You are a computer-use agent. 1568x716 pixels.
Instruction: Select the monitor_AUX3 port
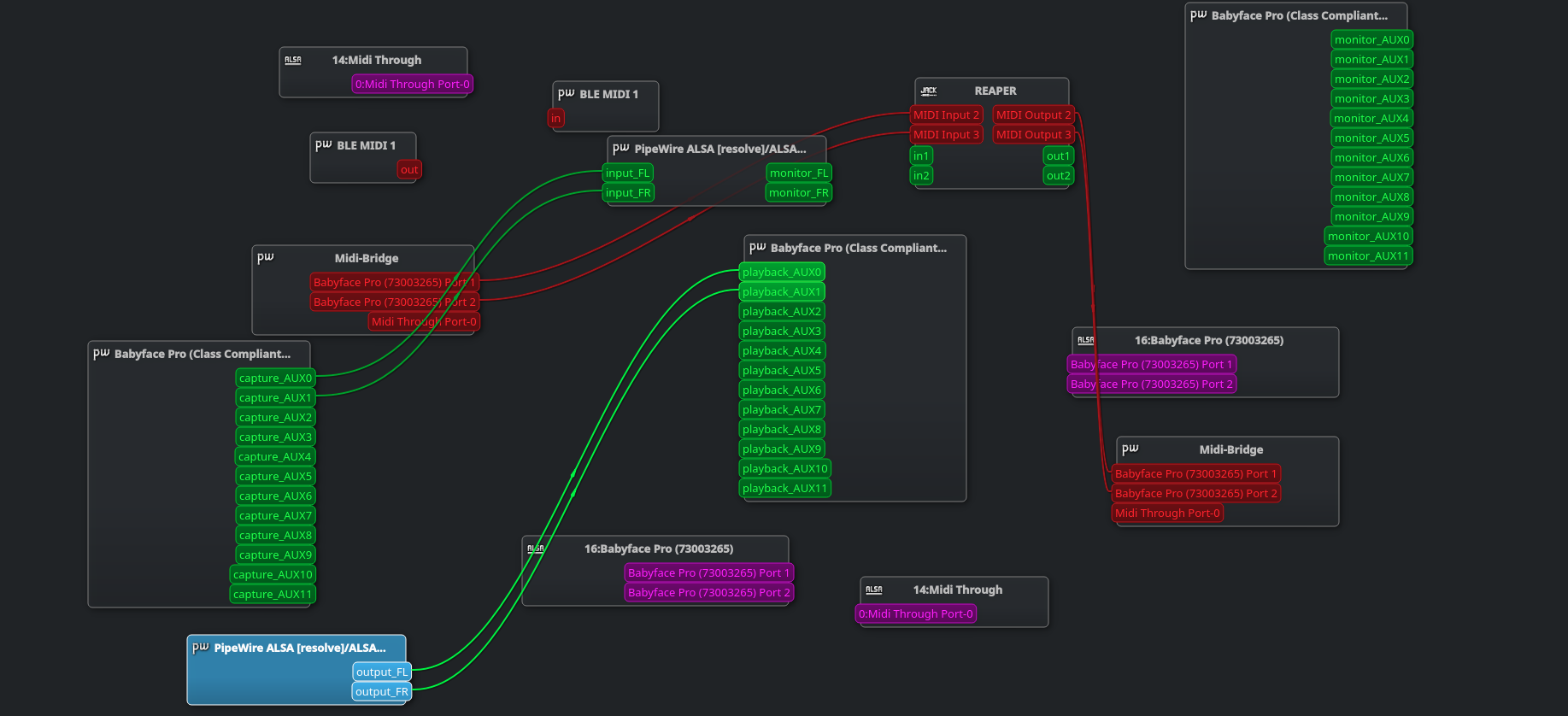click(1371, 98)
